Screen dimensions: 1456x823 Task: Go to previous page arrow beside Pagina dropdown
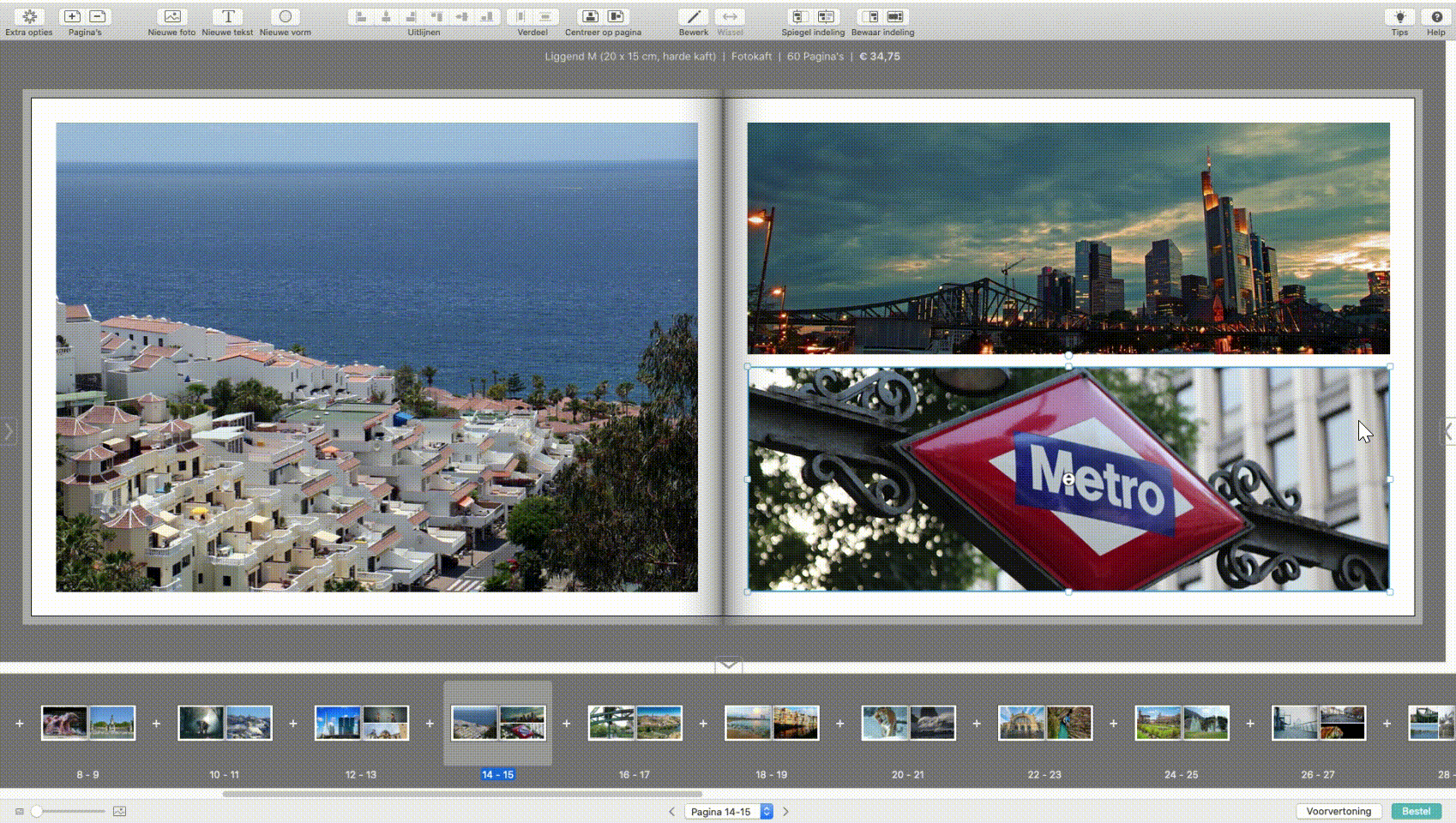(x=671, y=812)
